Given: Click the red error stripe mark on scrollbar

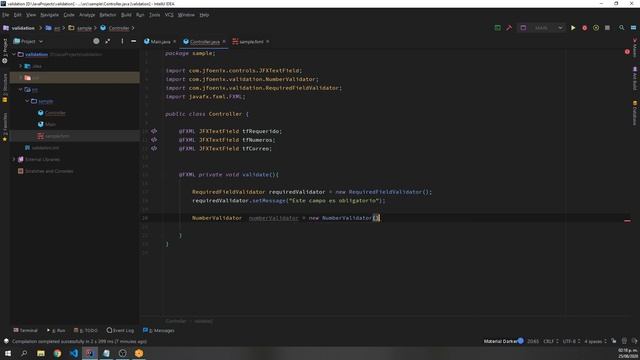Looking at the screenshot, I should (x=627, y=221).
